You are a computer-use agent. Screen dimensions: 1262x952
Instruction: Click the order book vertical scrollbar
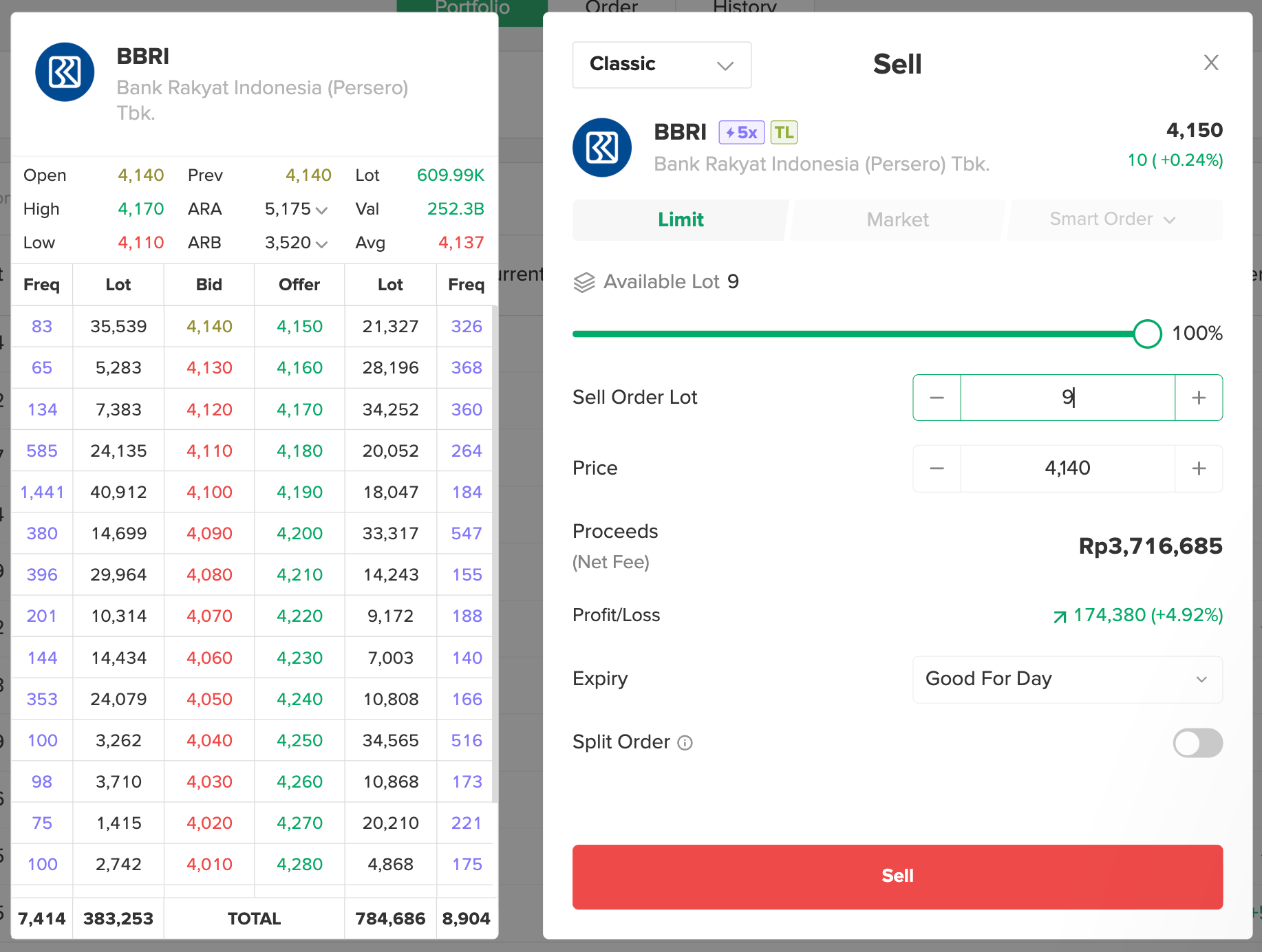point(495,554)
